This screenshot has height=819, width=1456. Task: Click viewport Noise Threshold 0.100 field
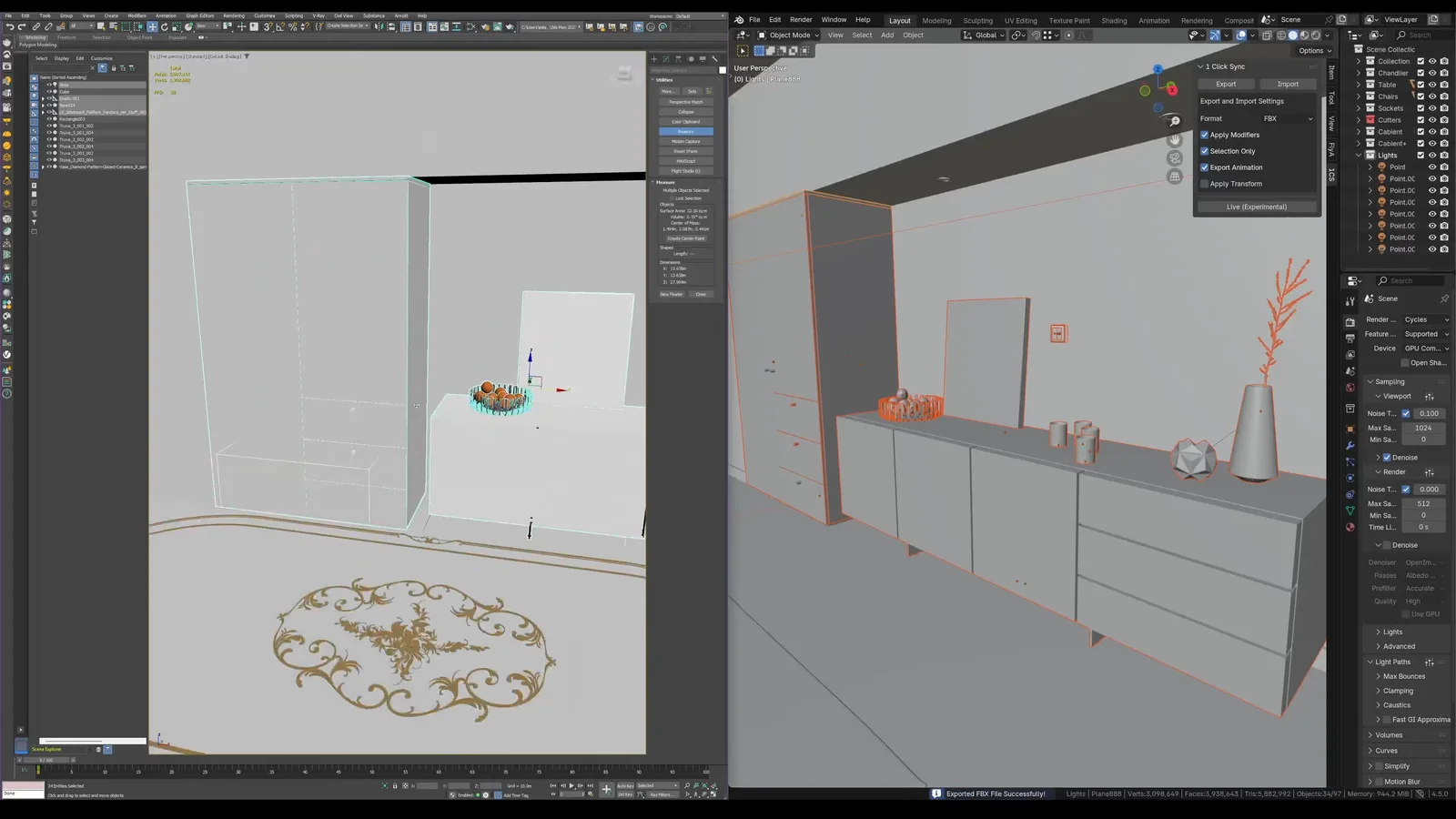[x=1429, y=413]
